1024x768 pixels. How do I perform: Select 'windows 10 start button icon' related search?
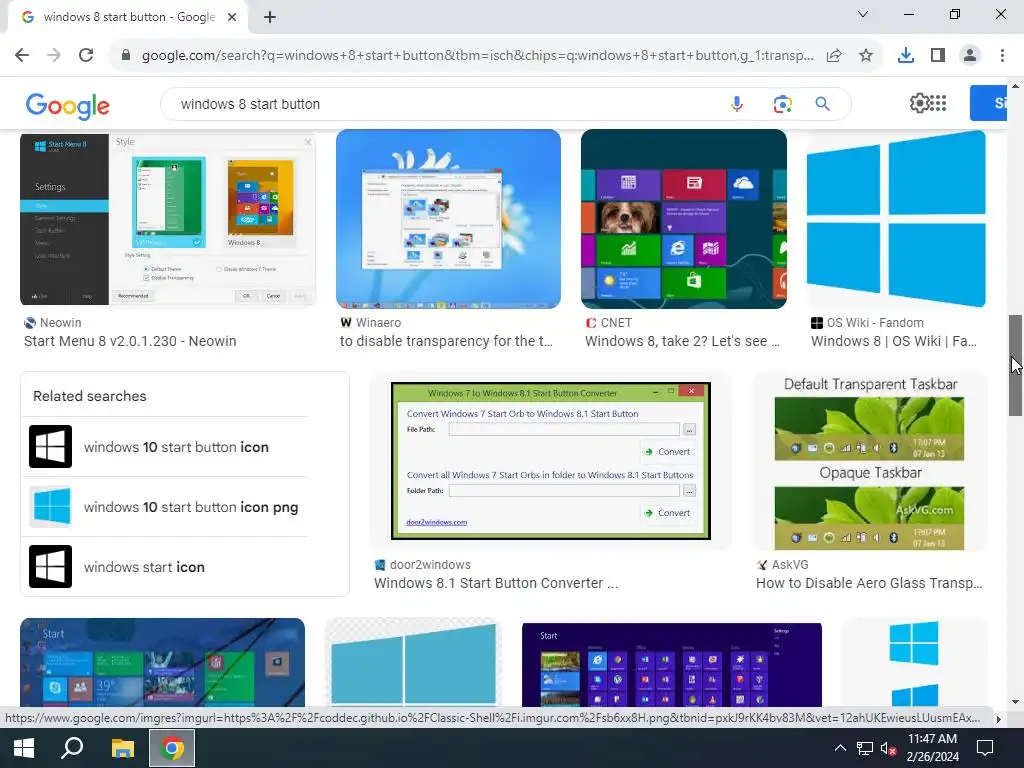pos(164,447)
